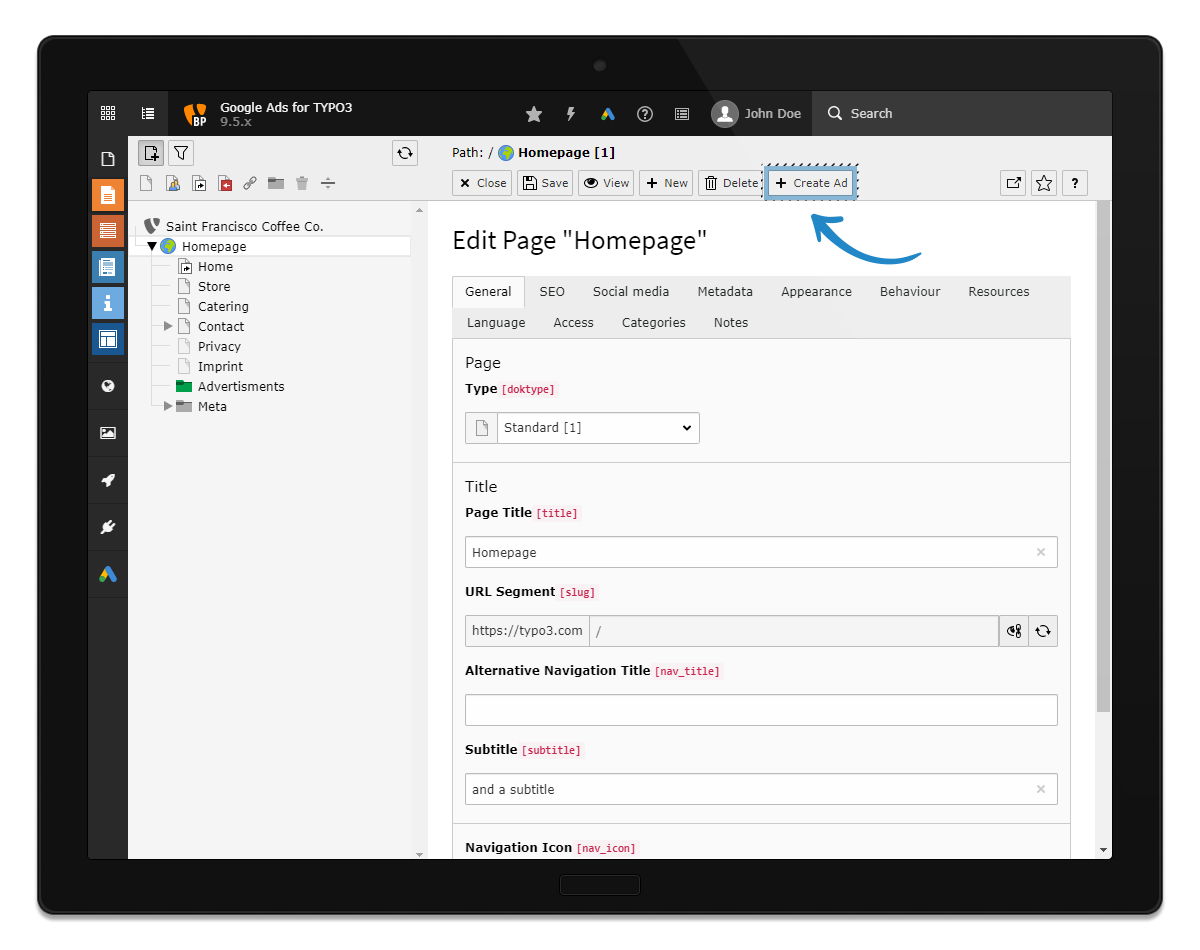Open the Page module in sidebar
Image resolution: width=1200 pixels, height=950 pixels.
108,159
